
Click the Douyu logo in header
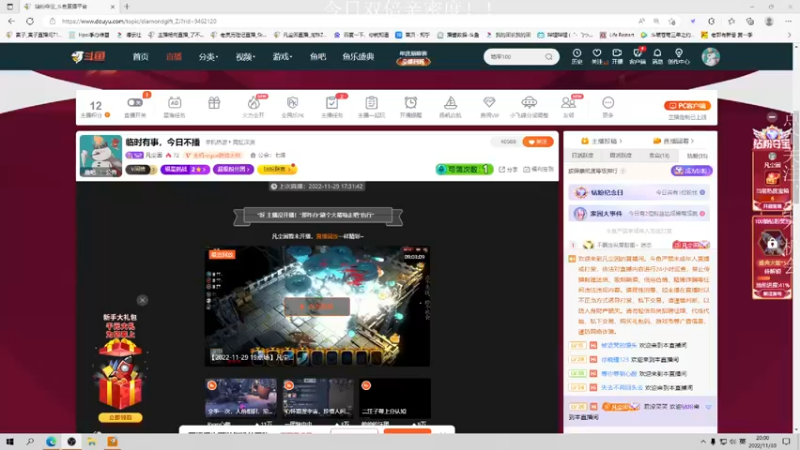[x=88, y=56]
